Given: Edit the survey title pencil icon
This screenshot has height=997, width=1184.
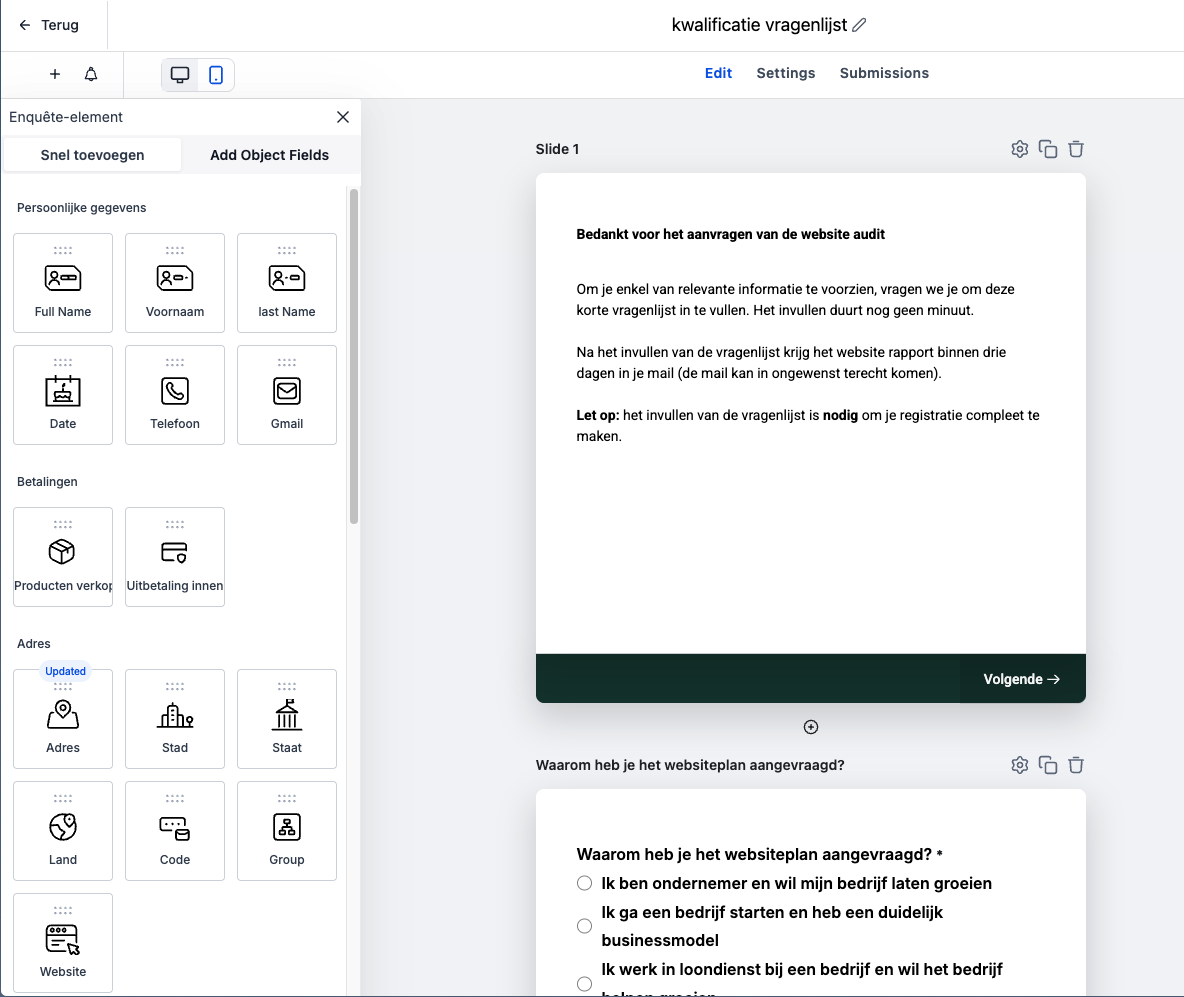Looking at the screenshot, I should click(x=859, y=26).
